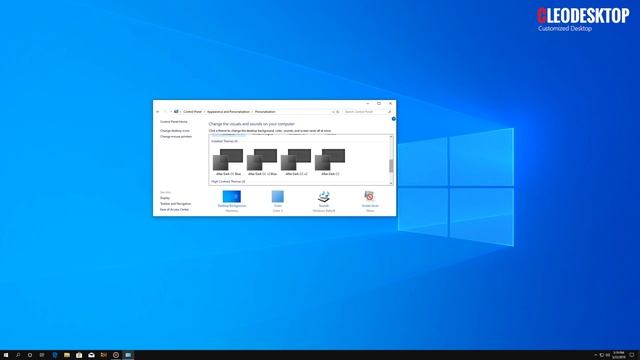Open the Action Center notification icon
The image size is (640, 360).
click(x=632, y=355)
